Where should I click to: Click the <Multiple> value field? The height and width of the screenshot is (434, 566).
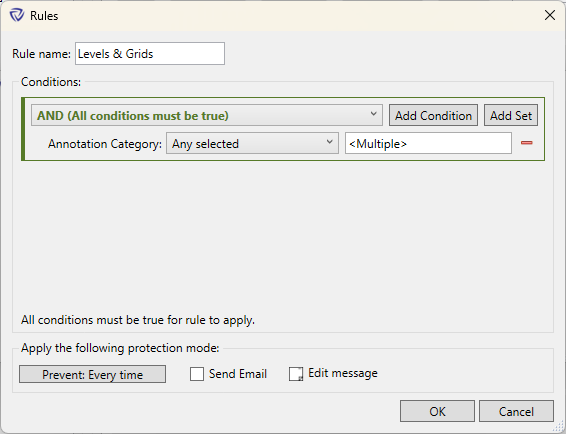pyautogui.click(x=428, y=143)
